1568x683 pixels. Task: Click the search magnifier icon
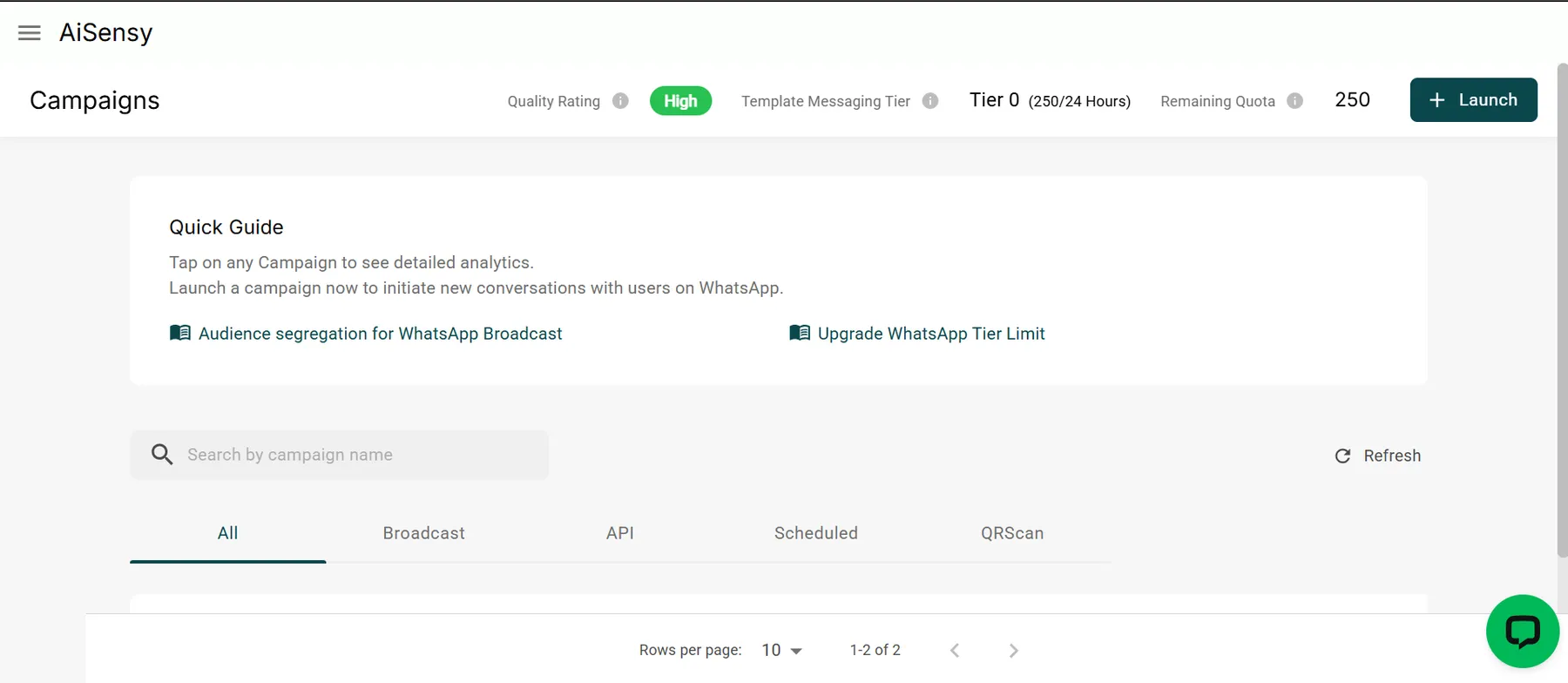point(162,454)
